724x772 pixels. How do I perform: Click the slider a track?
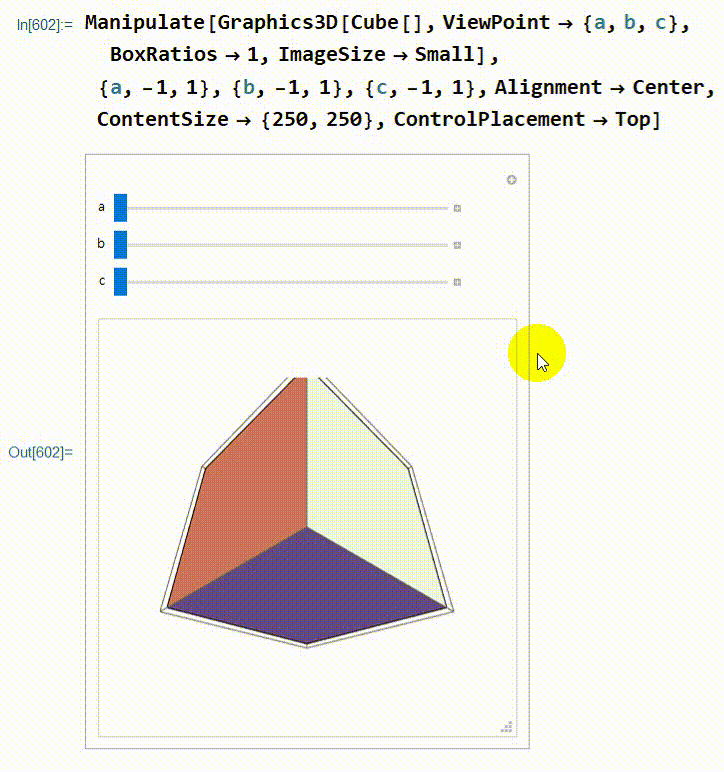(288, 208)
